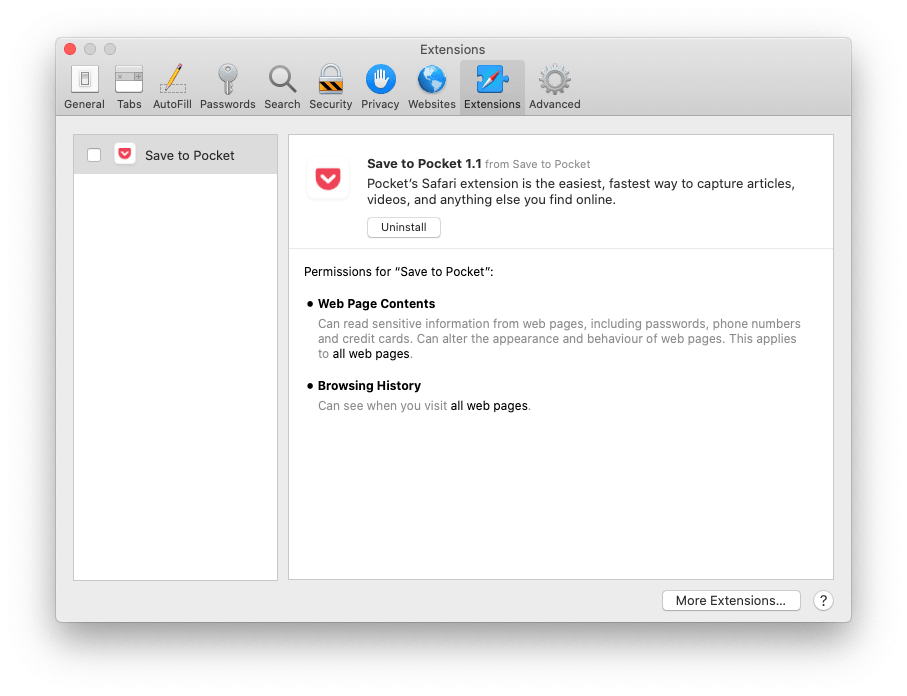Screen dimensions: 907x696
Task: Close the Extensions preferences window
Action: 70,49
